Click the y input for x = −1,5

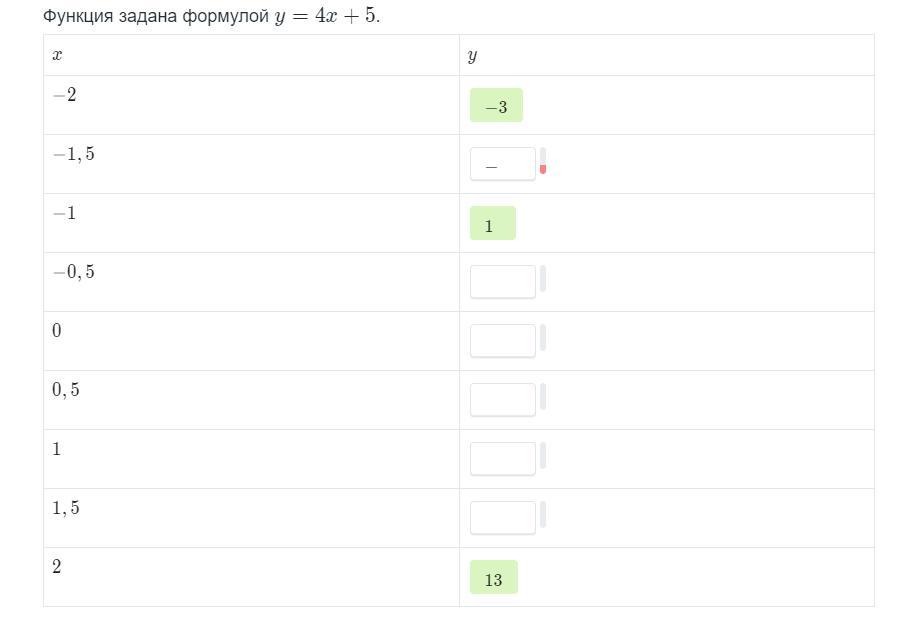(x=502, y=164)
